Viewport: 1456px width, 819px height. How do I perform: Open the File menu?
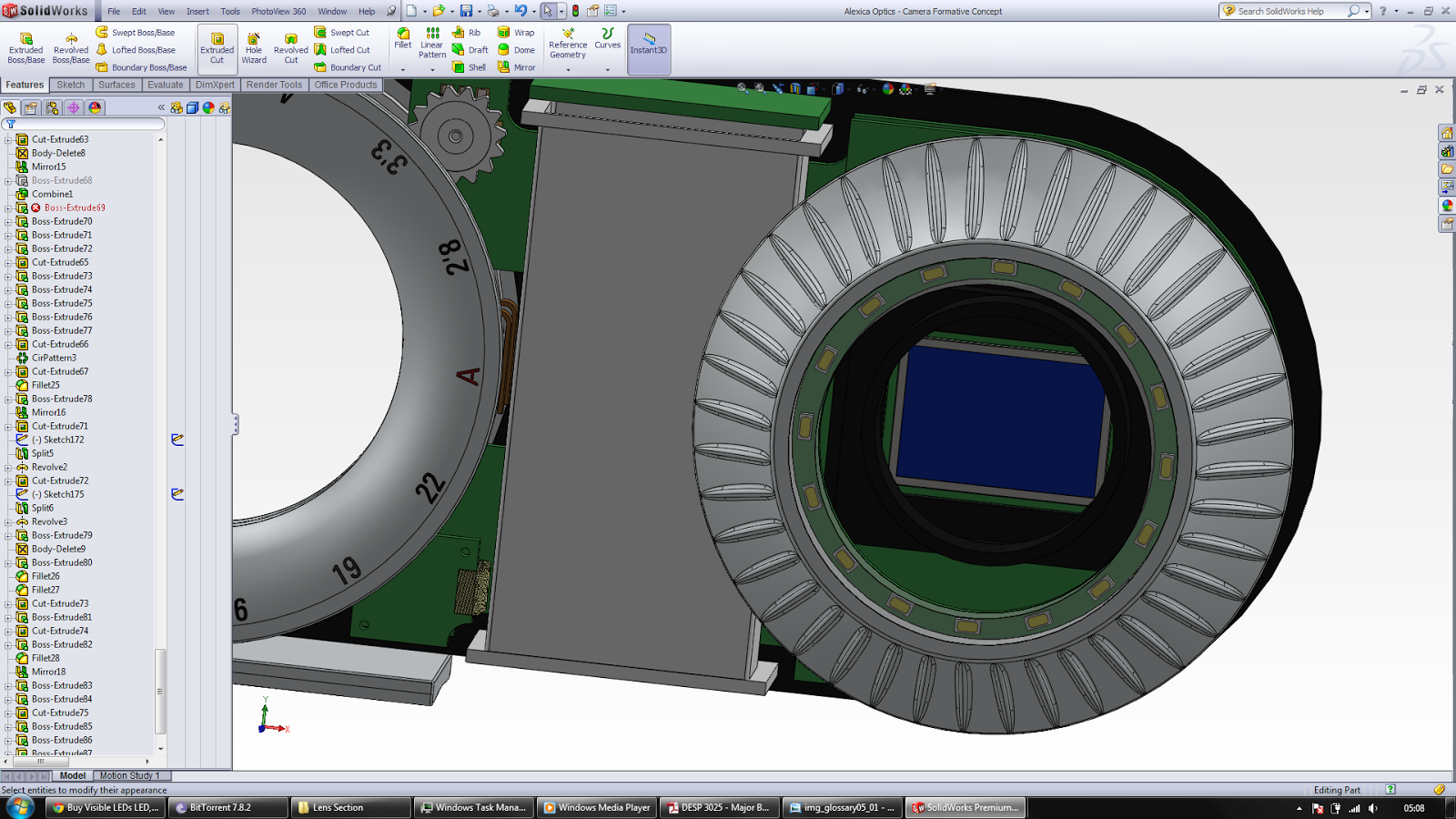114,12
